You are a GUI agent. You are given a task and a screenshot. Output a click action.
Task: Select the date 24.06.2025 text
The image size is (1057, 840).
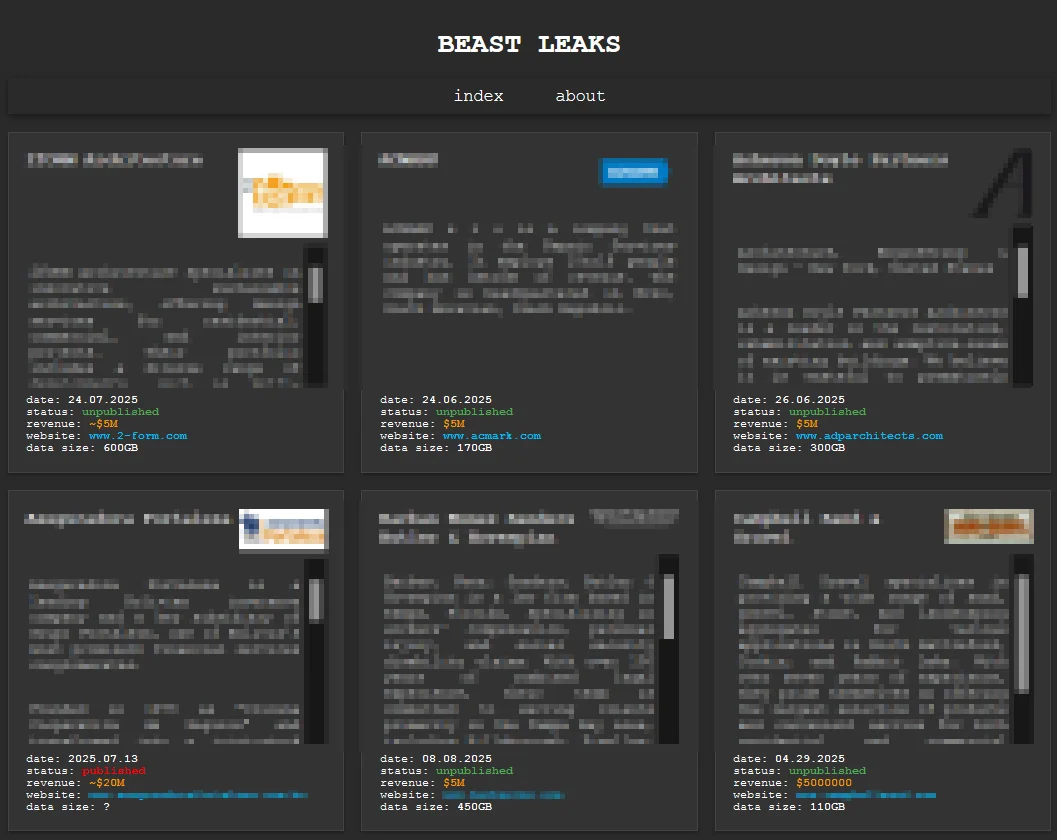(x=435, y=400)
